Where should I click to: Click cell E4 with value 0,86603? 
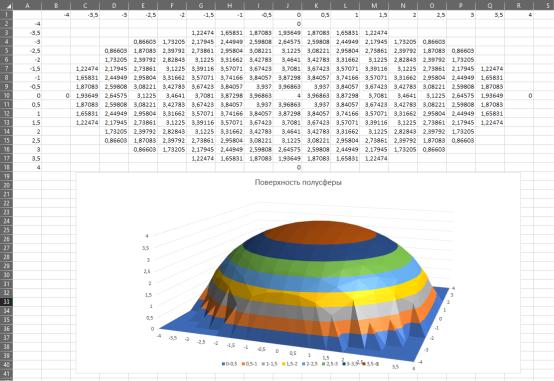[x=143, y=42]
